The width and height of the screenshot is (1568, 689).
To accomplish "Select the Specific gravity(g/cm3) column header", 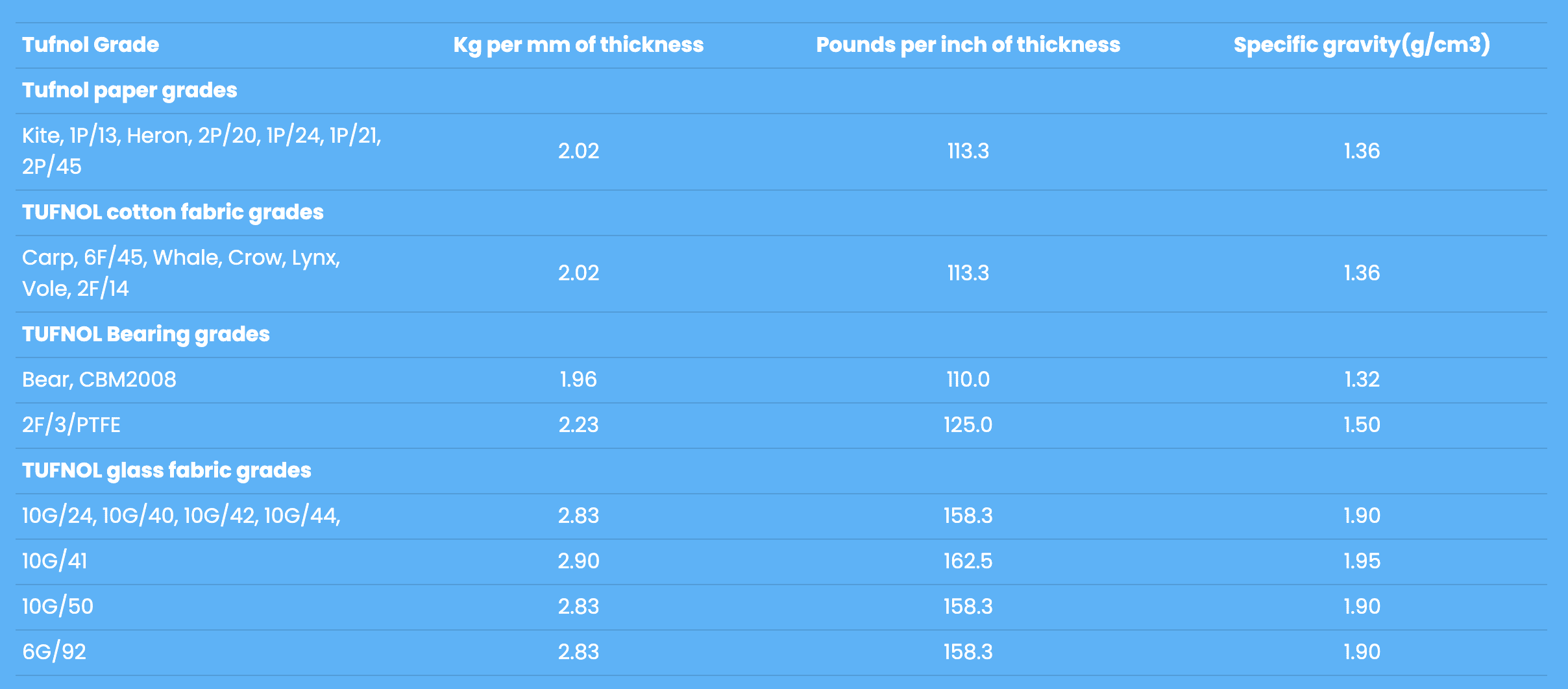I will point(1362,45).
